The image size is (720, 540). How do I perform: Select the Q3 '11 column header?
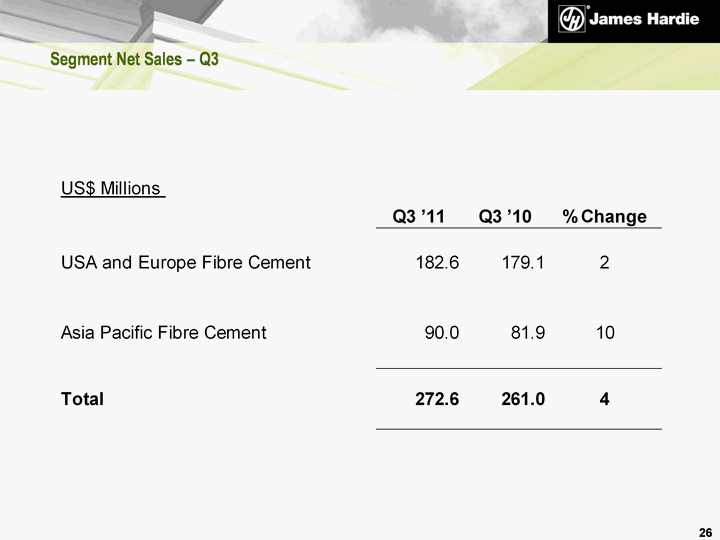pos(418,216)
